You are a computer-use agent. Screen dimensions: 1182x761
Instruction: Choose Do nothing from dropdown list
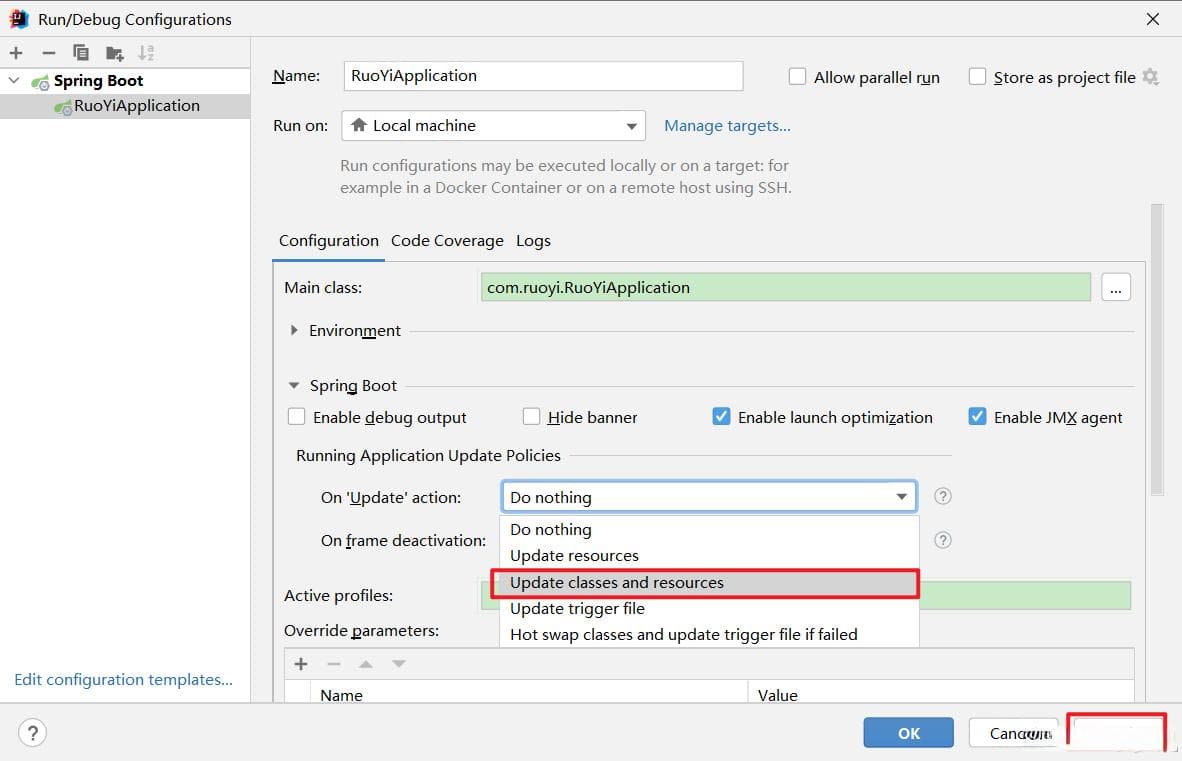(x=709, y=530)
